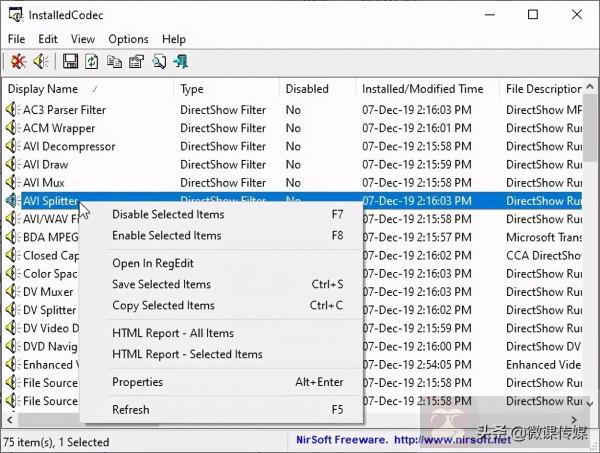Click speaker icon of Closed Cap row
600x453 pixels.
click(x=13, y=255)
